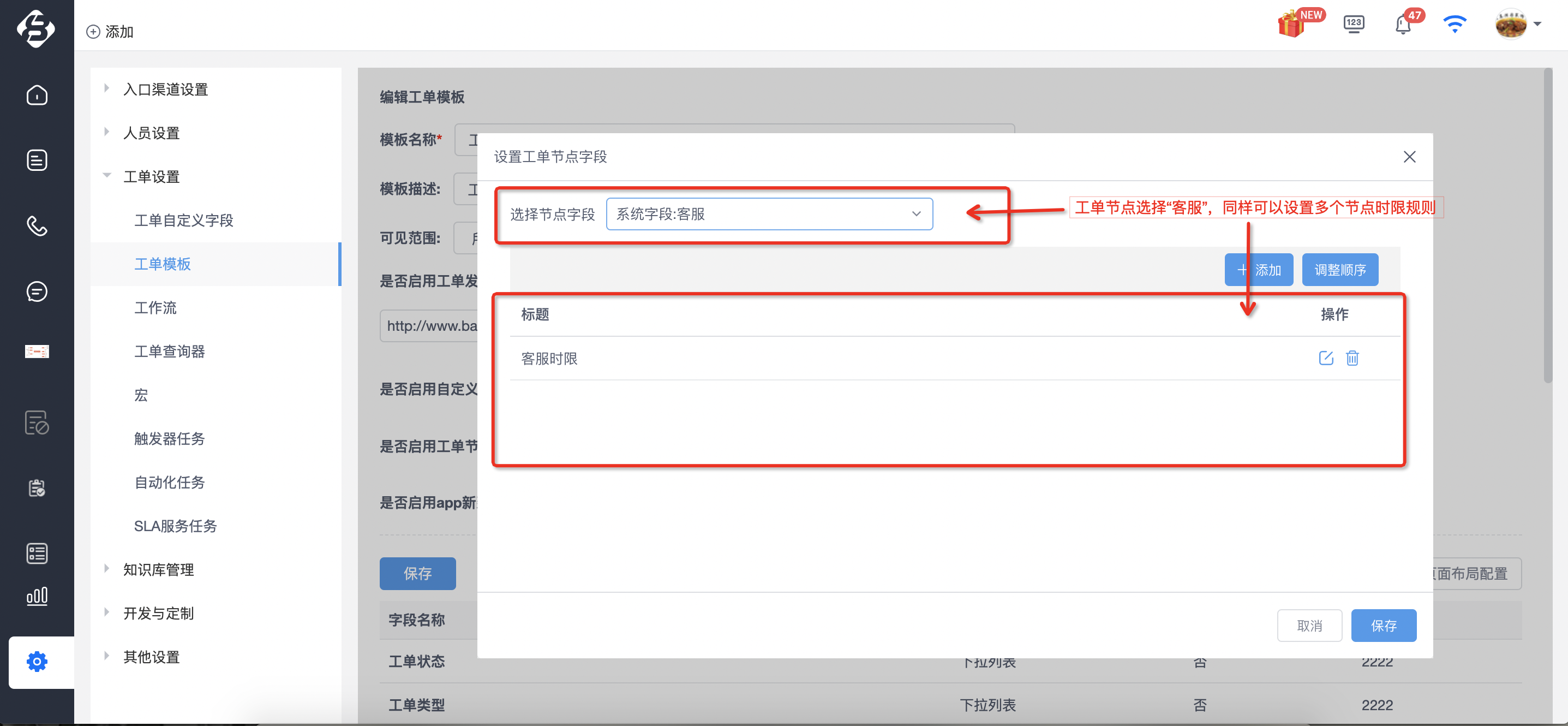
Task: Click the chat bubble icon in the sidebar
Action: pyautogui.click(x=37, y=291)
